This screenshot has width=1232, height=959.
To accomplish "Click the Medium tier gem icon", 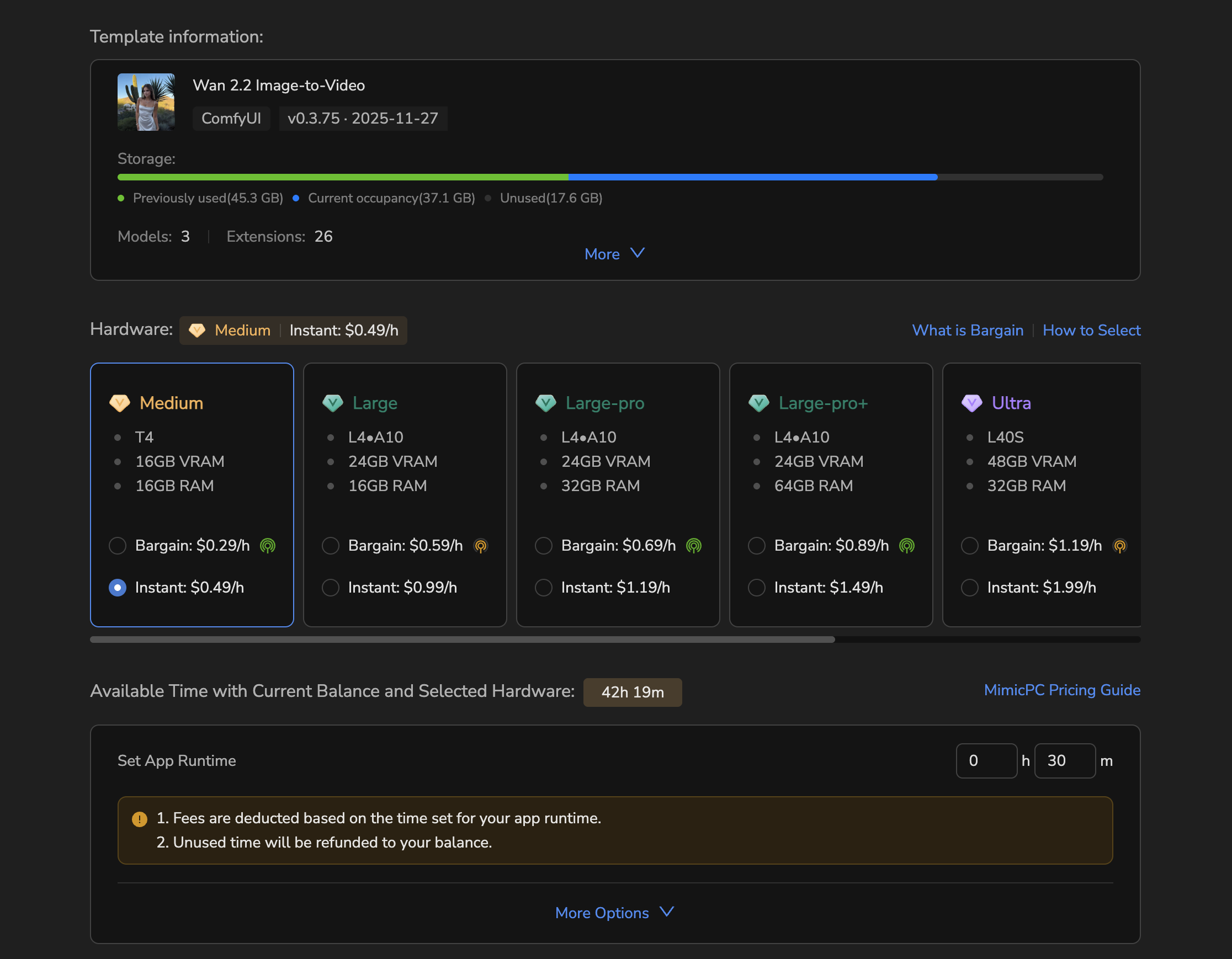I will pos(120,403).
